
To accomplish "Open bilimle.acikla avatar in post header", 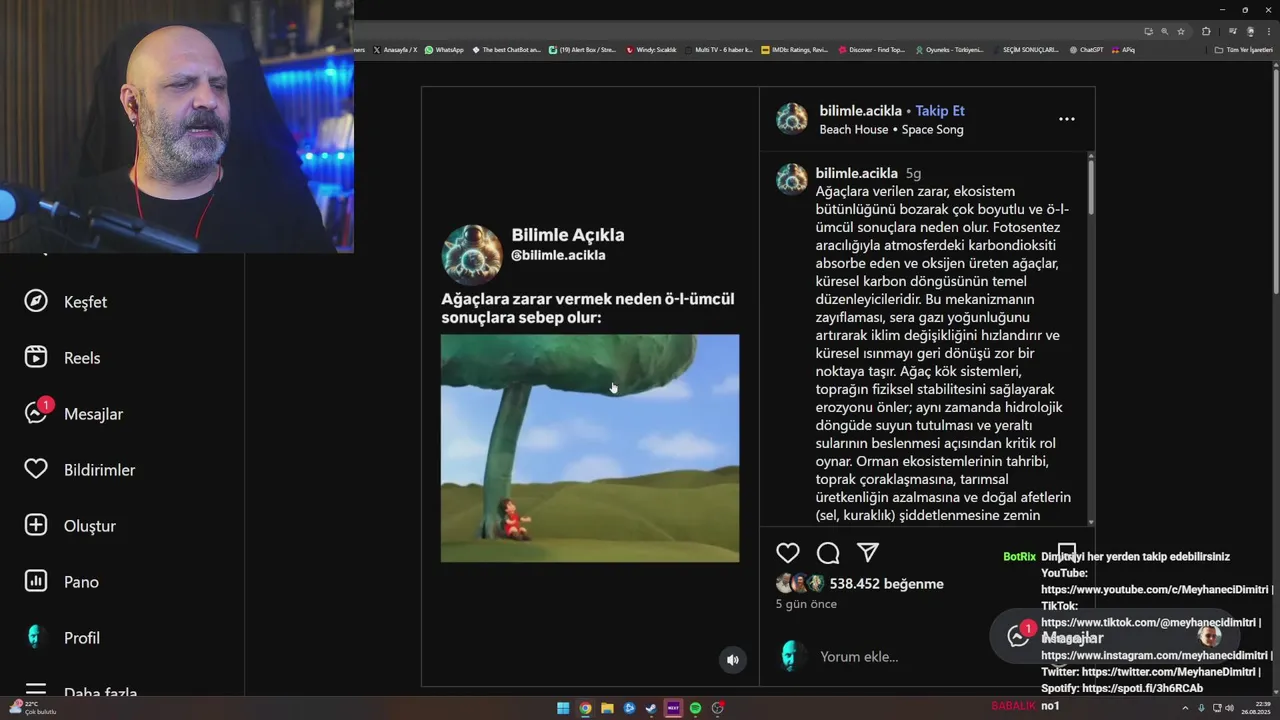I will point(792,119).
